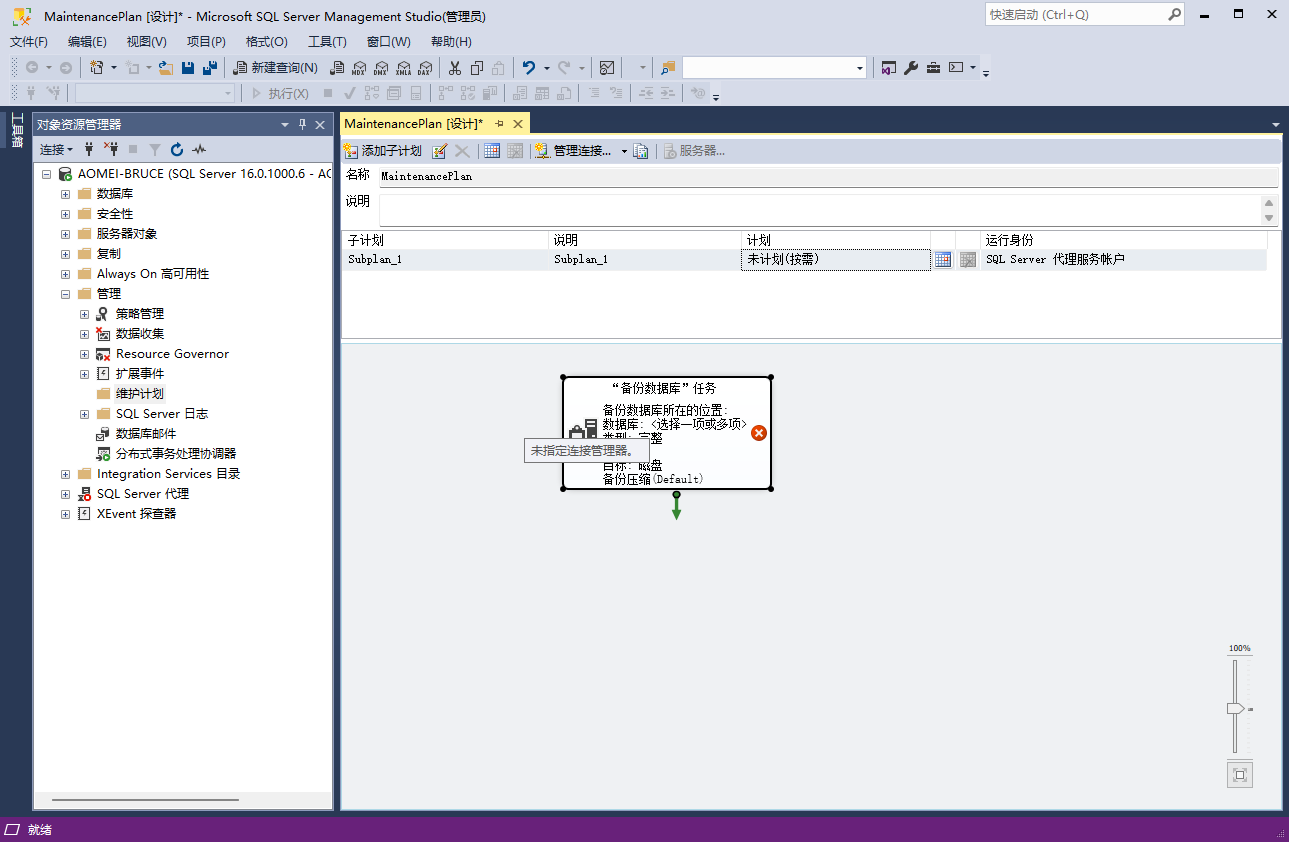Open the 管理连接 dropdown arrow

(x=624, y=151)
